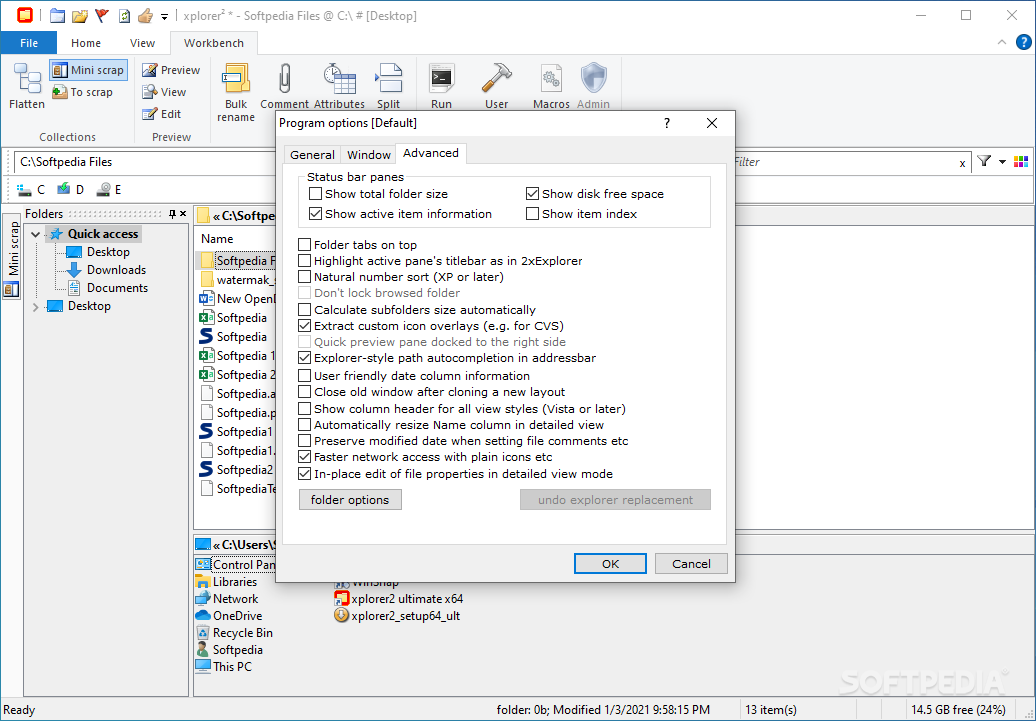Click the address bar path field
Viewport: 1036px width, 721px height.
tap(145, 162)
